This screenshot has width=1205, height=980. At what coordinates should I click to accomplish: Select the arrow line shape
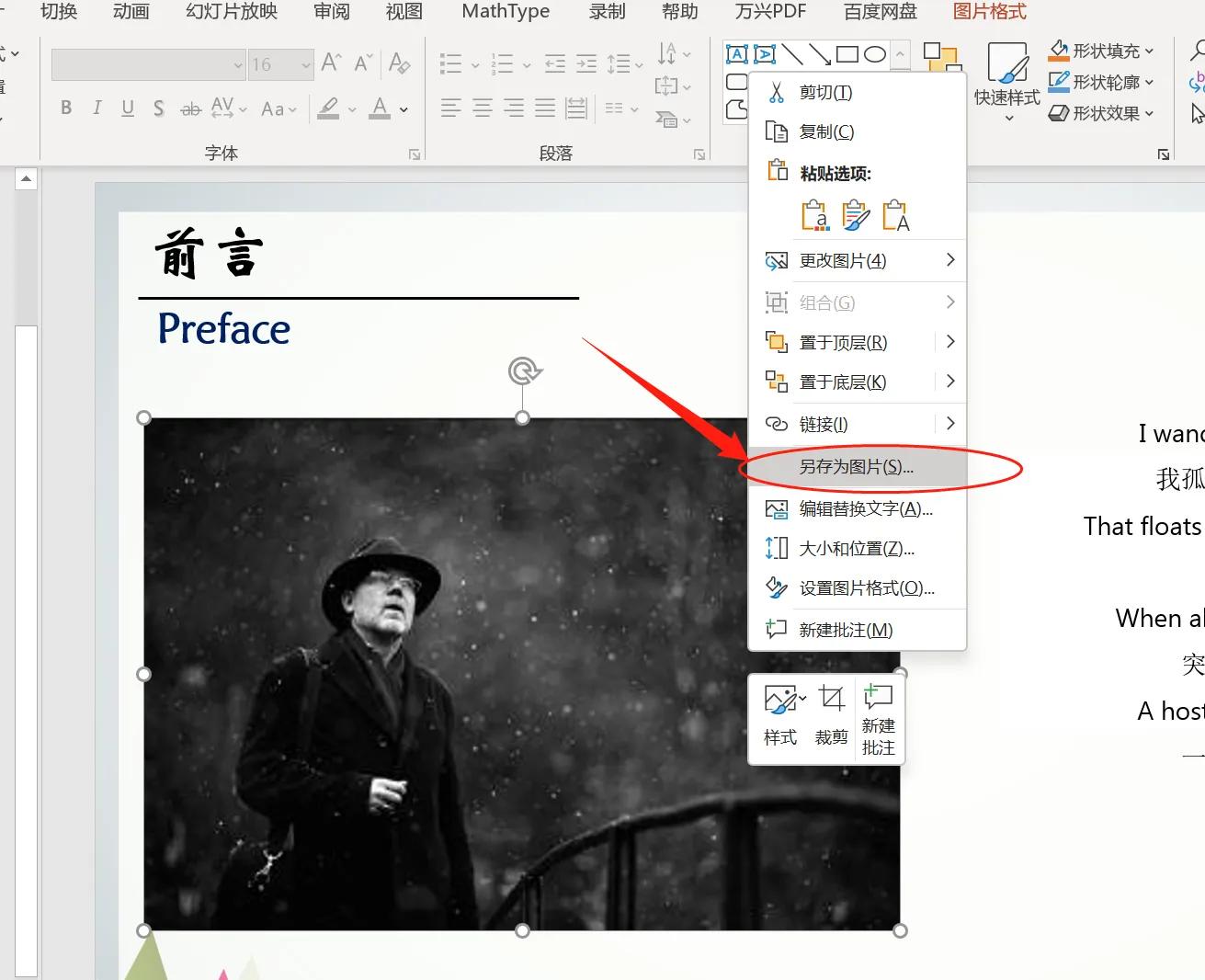point(820,54)
